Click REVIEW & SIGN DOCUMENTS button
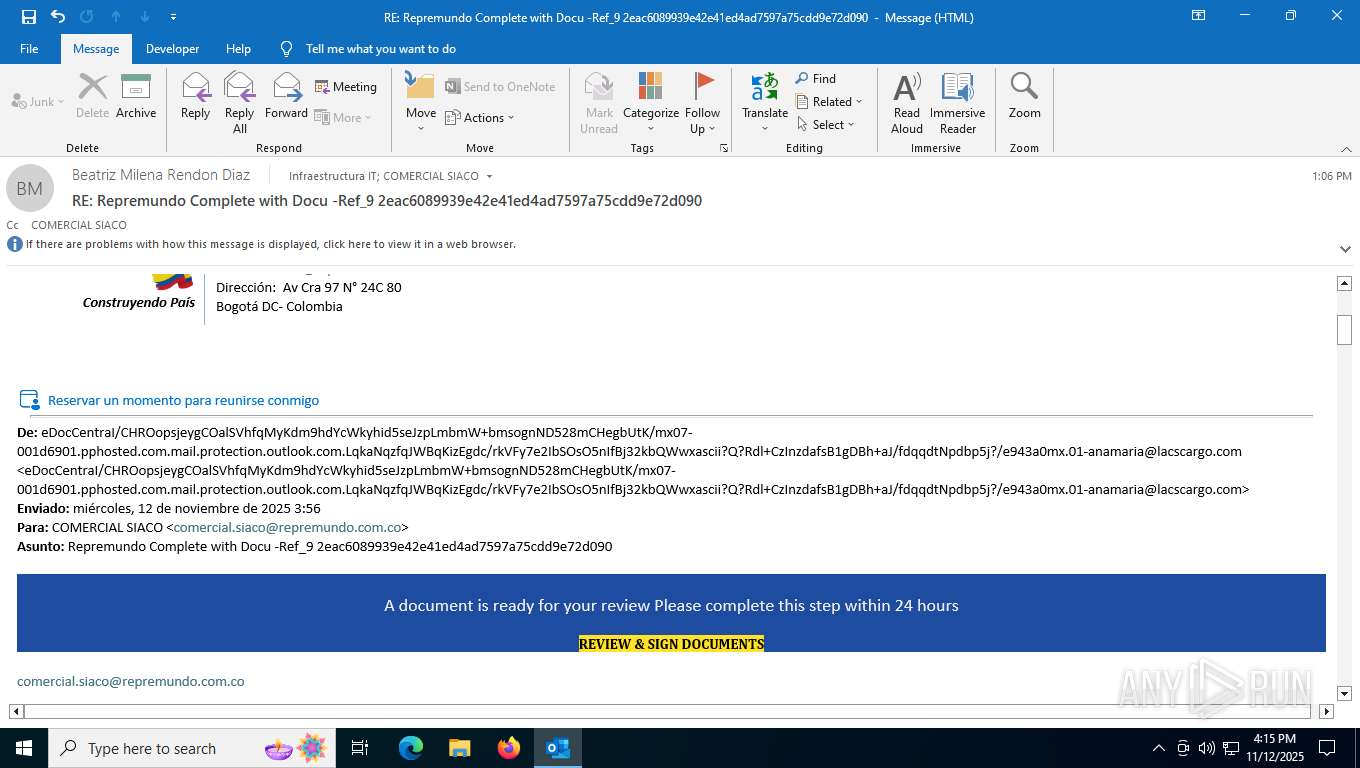This screenshot has height=768, width=1360. pyautogui.click(x=671, y=644)
